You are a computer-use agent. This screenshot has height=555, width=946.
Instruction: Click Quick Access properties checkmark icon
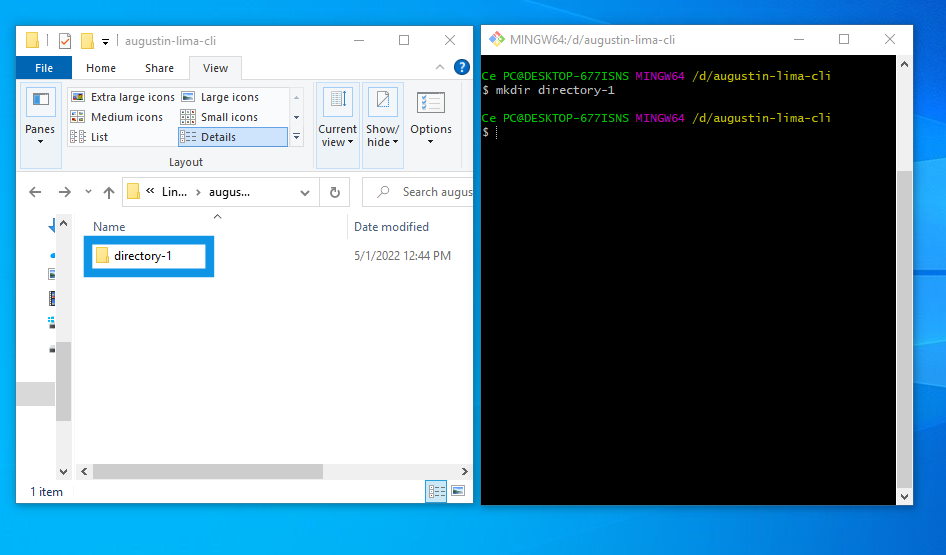pyautogui.click(x=65, y=41)
